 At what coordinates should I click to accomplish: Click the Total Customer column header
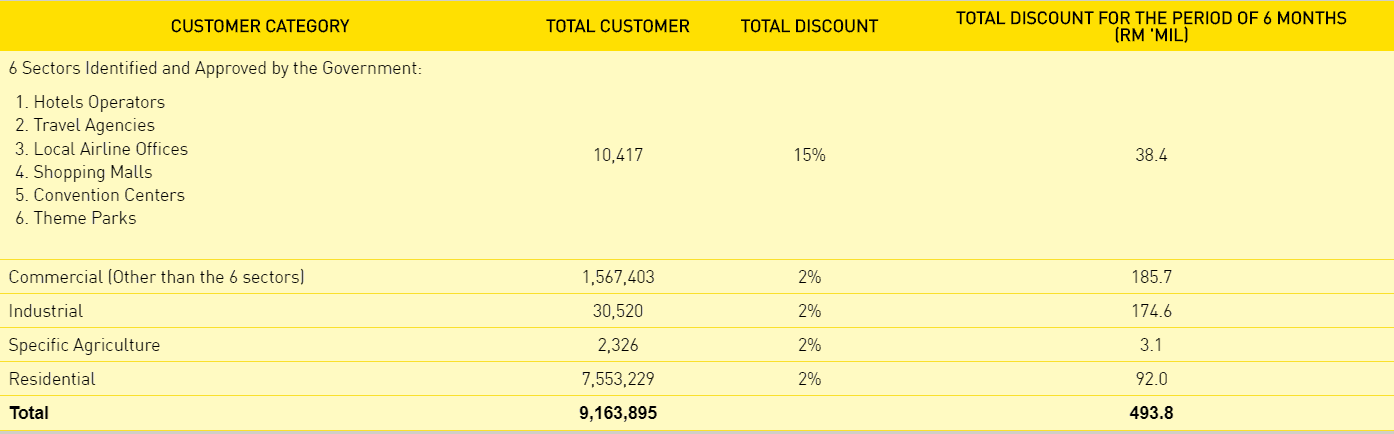coord(617,26)
